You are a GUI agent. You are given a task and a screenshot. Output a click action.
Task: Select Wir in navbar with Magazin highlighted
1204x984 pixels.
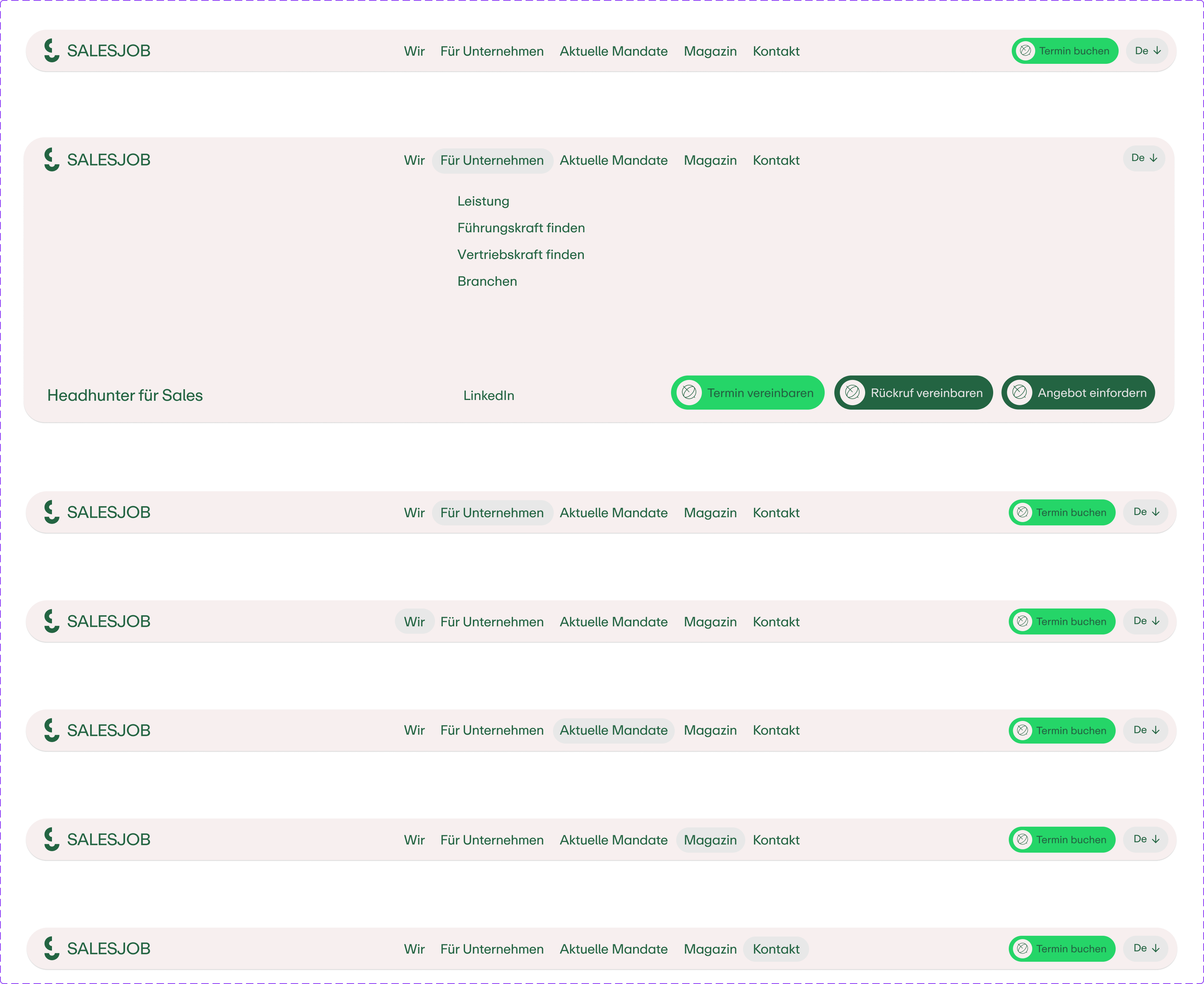[x=414, y=840]
